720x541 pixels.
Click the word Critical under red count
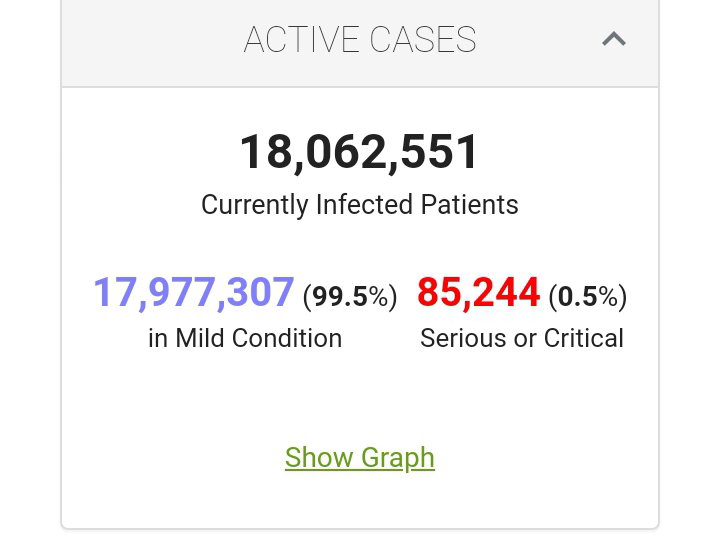tap(584, 338)
